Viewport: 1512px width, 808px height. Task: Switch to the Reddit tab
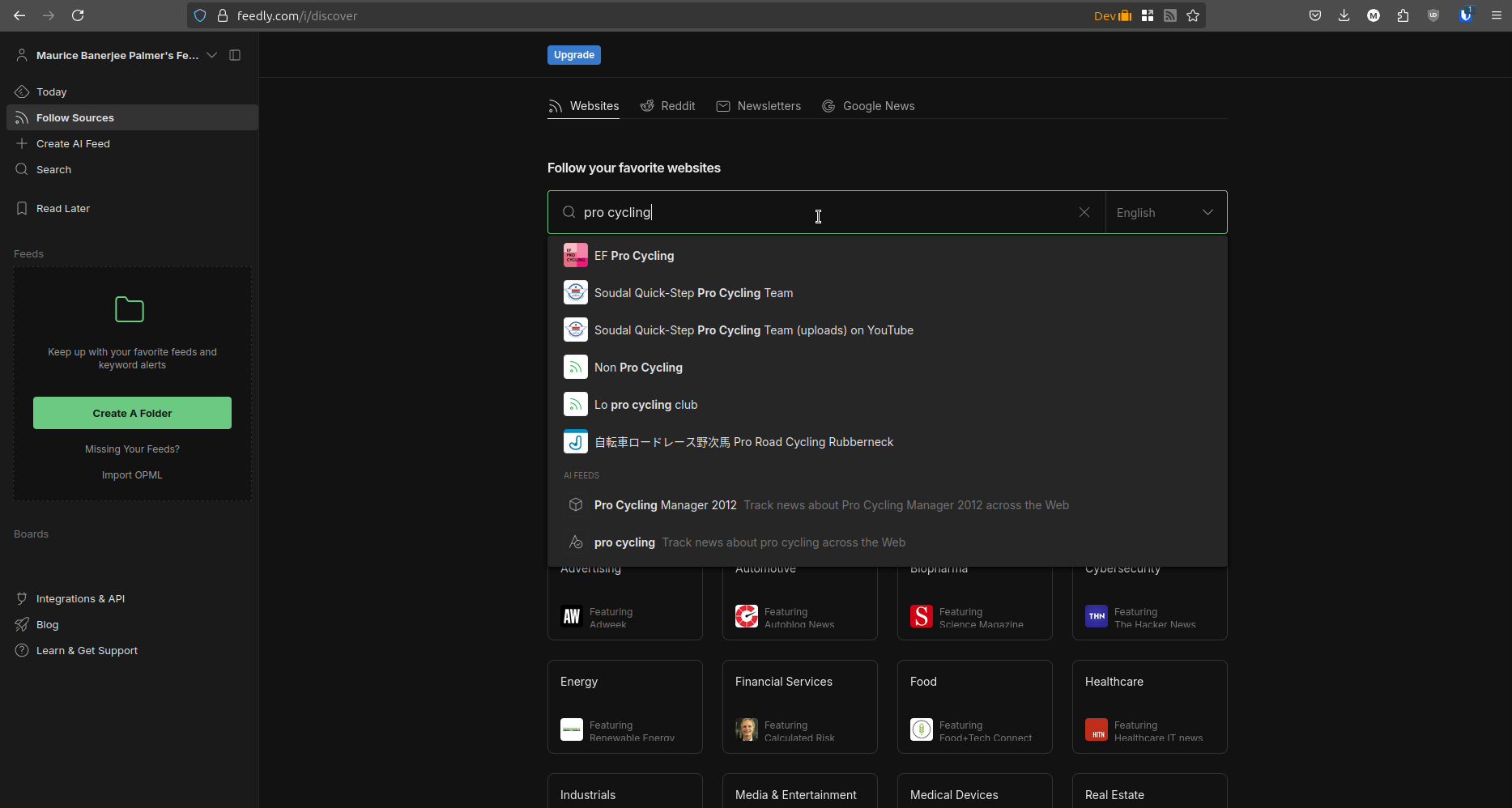click(x=668, y=106)
